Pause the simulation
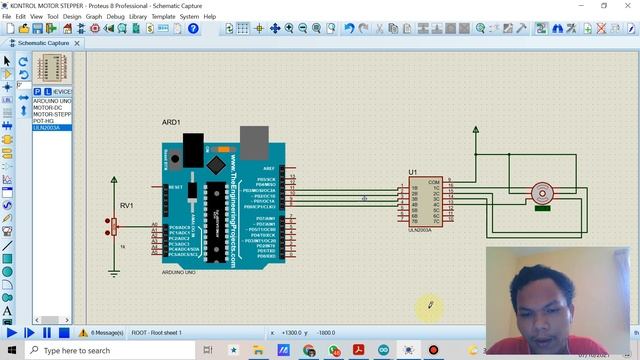640x360 pixels. (47, 333)
